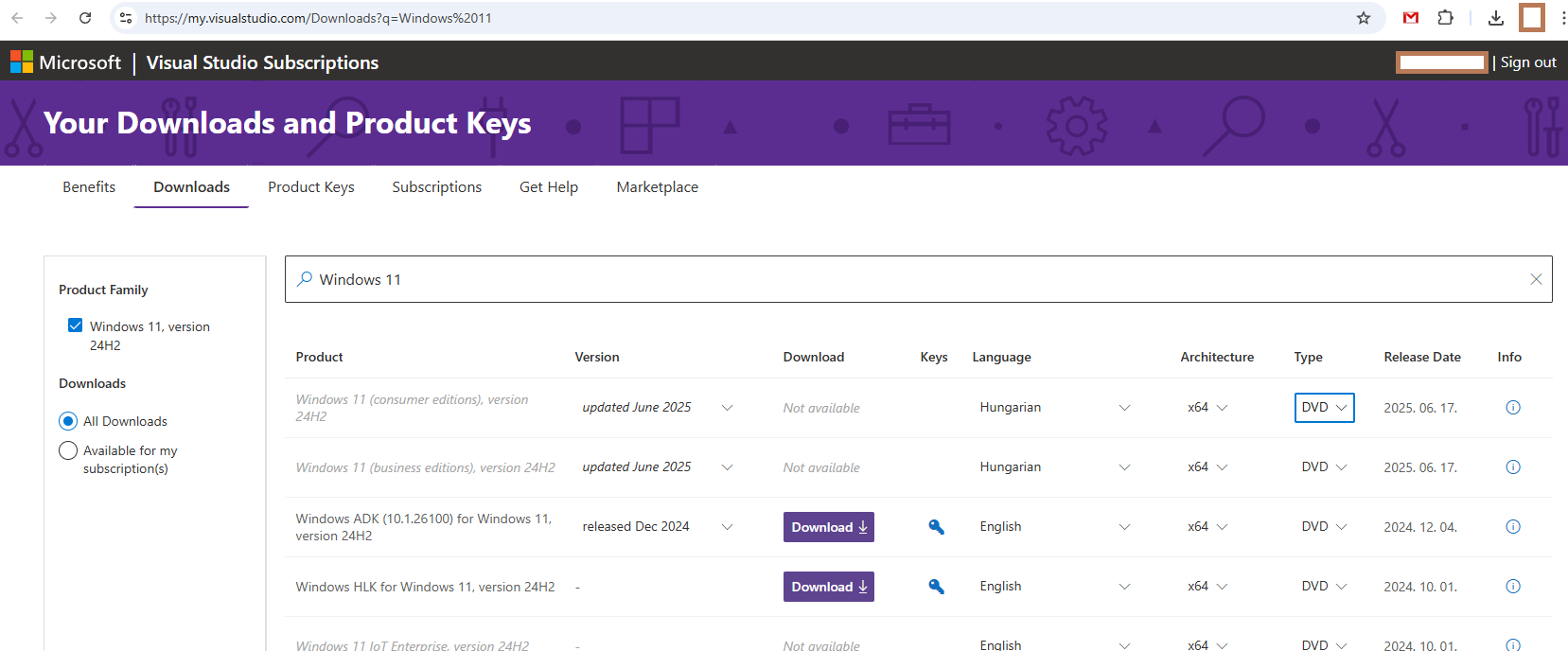
Task: Click Windows 11 (business editions), version 24H2
Action: point(425,467)
